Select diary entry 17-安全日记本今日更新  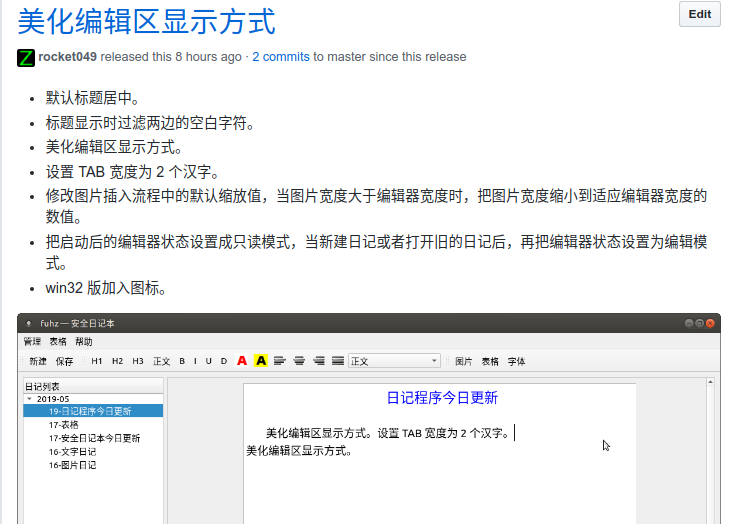[x=94, y=438]
